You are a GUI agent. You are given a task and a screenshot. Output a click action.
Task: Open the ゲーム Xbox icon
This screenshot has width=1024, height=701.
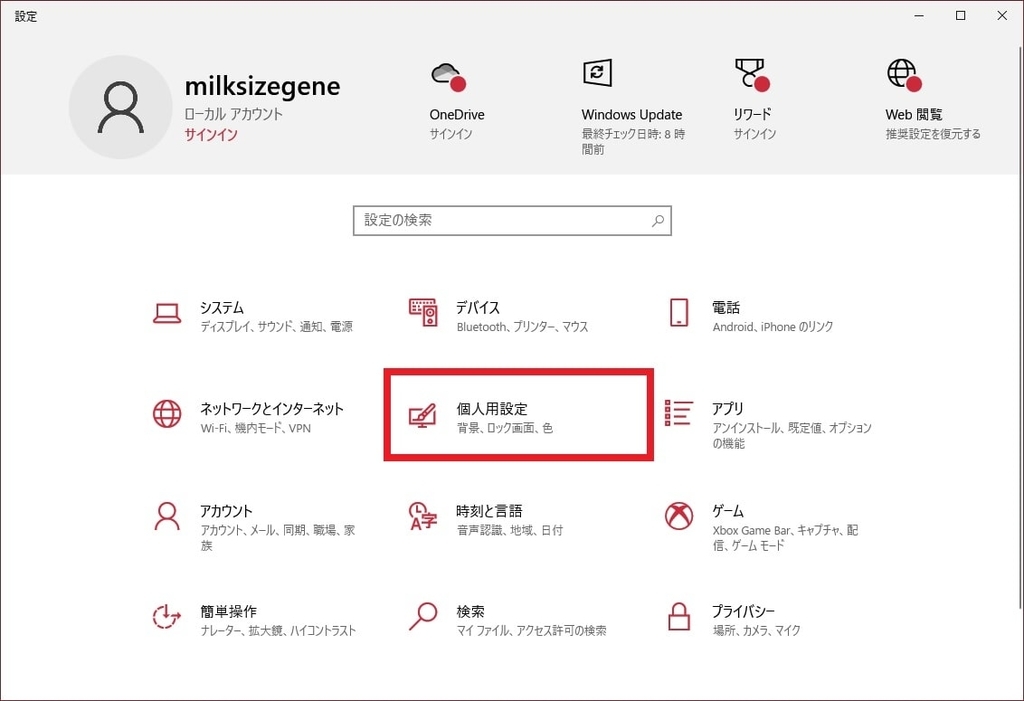click(x=679, y=516)
